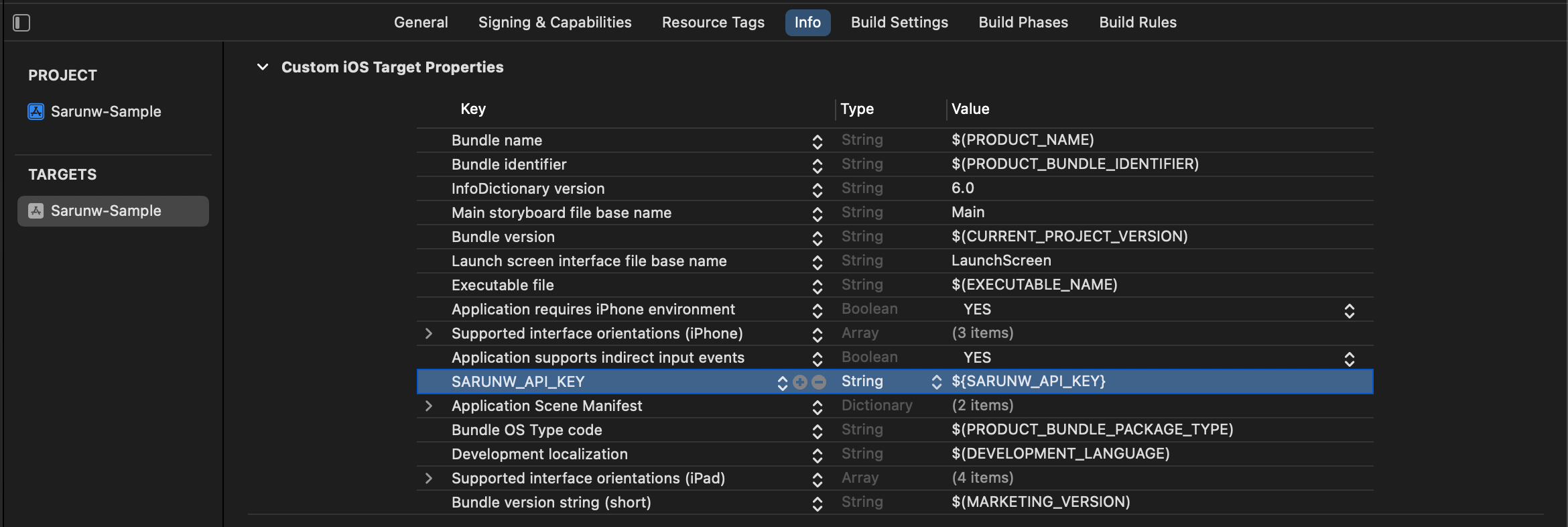The image size is (1568, 527).
Task: Open the Signing & Capabilities tab
Action: (x=555, y=22)
